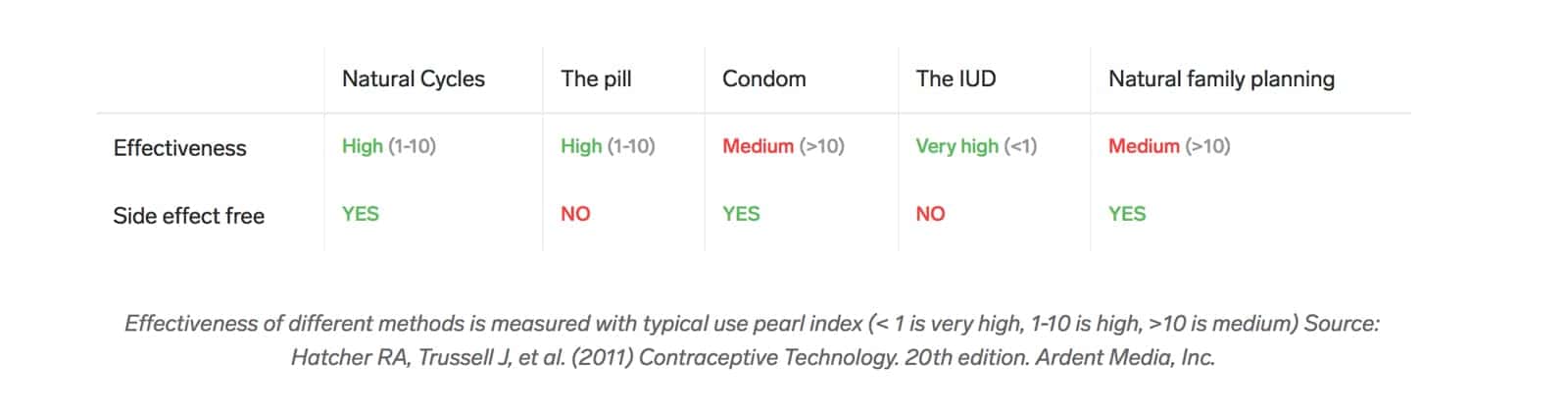
Task: Click NO under The IUD
Action: click(x=930, y=214)
